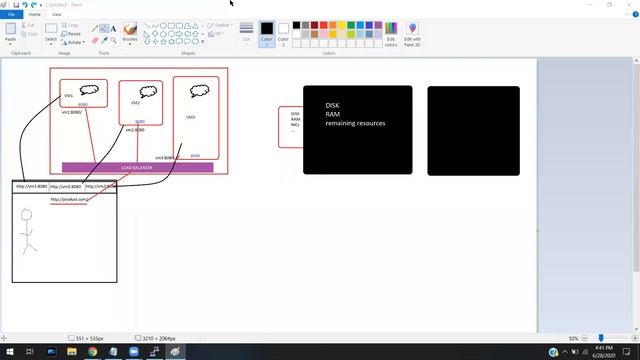
Task: Open the shape Fill dropdown
Action: (x=216, y=34)
